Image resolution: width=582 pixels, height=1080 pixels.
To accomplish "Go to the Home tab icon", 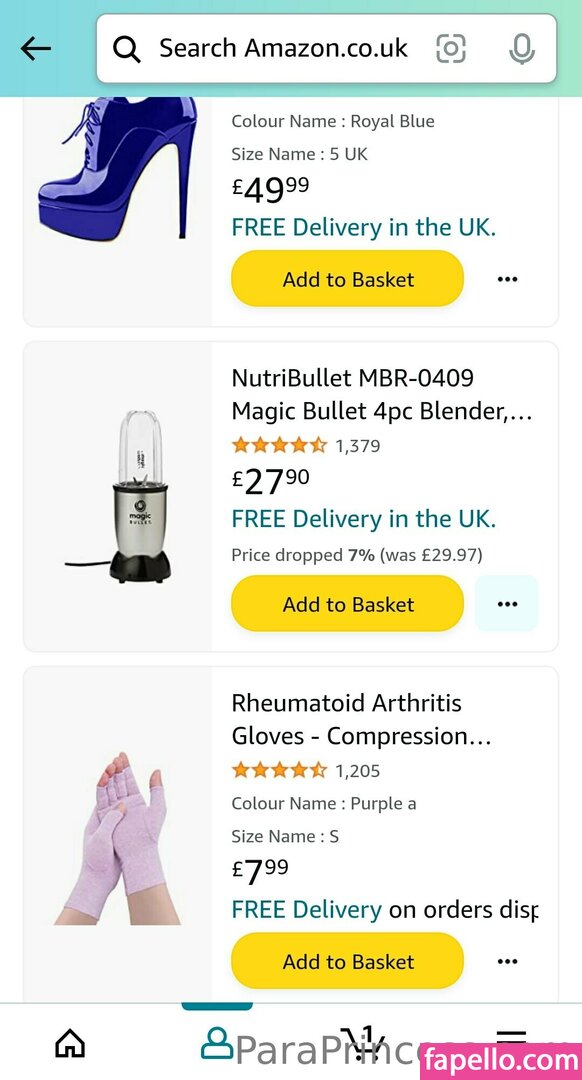I will (x=70, y=1043).
